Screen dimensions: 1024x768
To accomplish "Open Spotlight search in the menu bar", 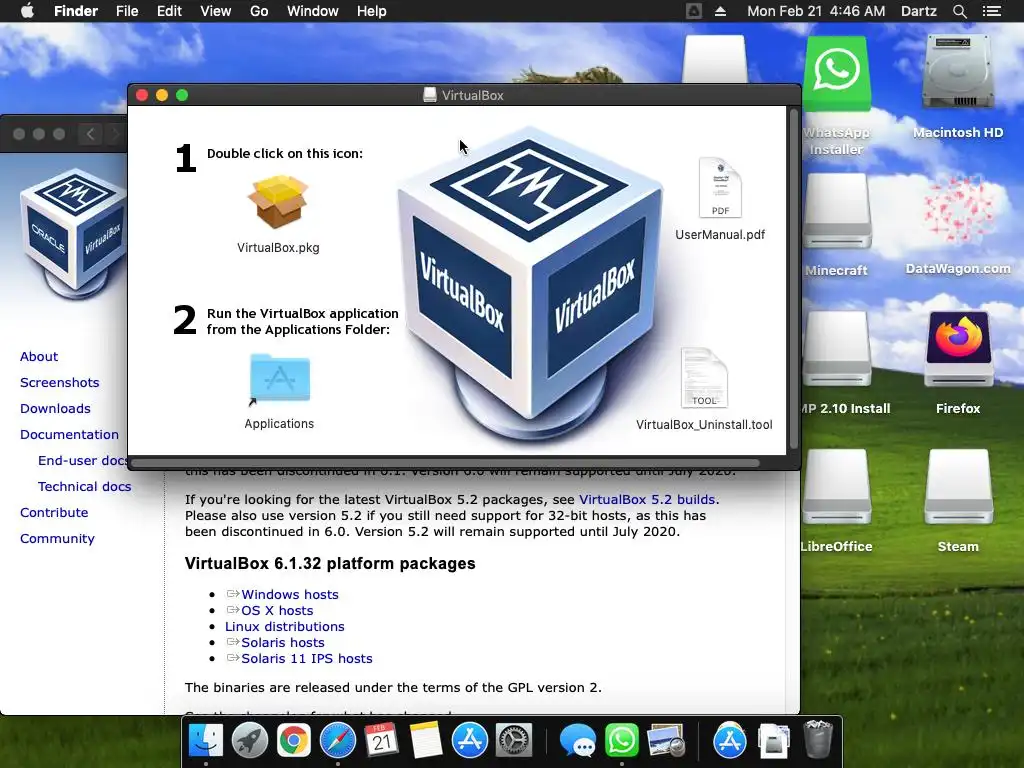I will point(959,11).
